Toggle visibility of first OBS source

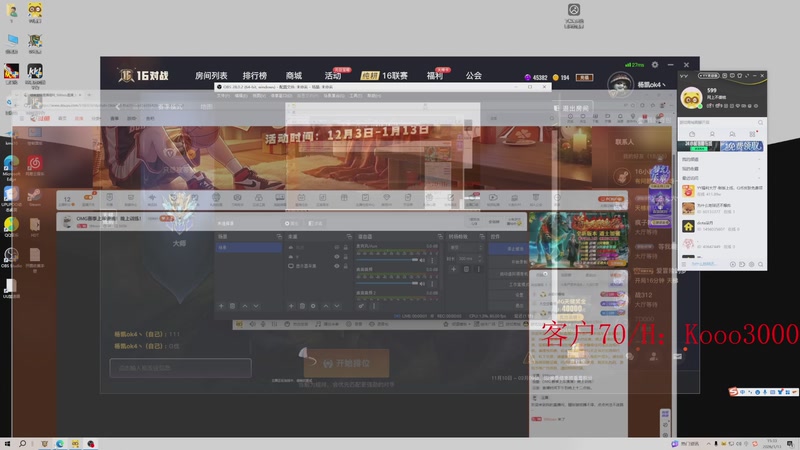click(x=337, y=247)
